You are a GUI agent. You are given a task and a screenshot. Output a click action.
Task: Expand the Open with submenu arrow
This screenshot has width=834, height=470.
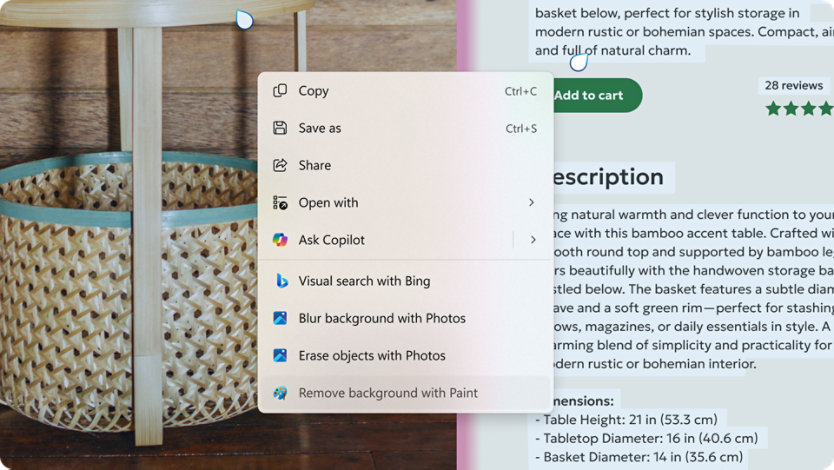click(x=531, y=203)
